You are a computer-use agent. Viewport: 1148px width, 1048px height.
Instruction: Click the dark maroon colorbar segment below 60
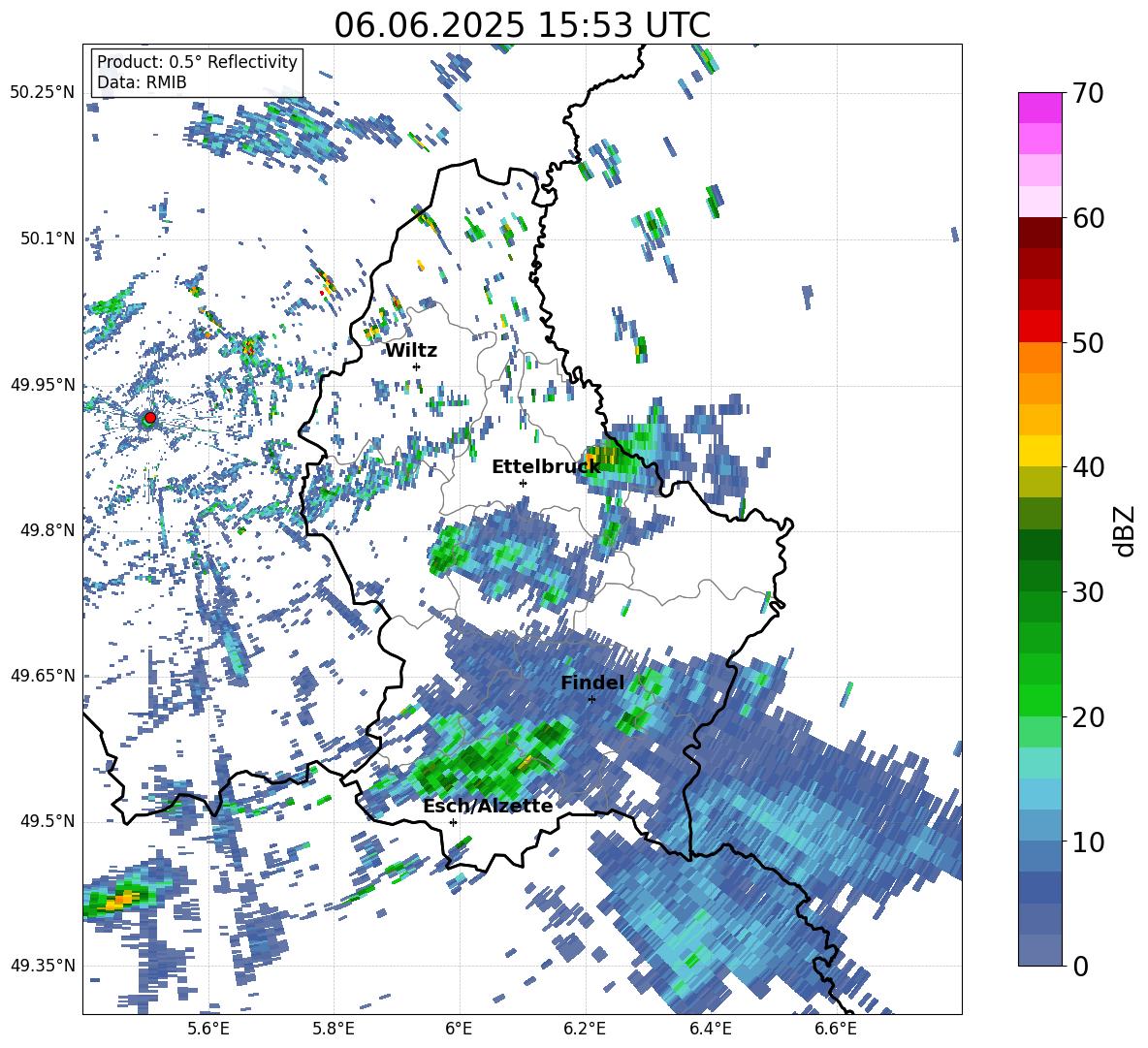coord(1039,233)
